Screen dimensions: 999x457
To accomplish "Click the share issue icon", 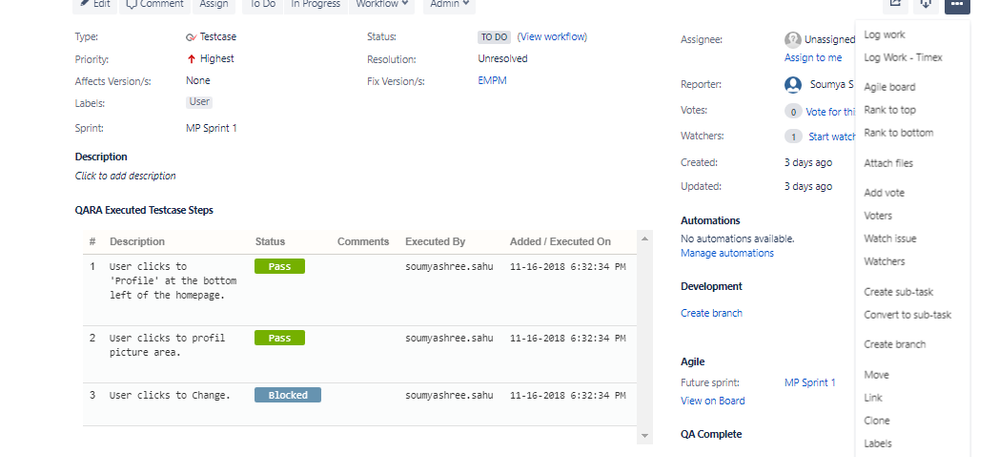I will point(895,4).
